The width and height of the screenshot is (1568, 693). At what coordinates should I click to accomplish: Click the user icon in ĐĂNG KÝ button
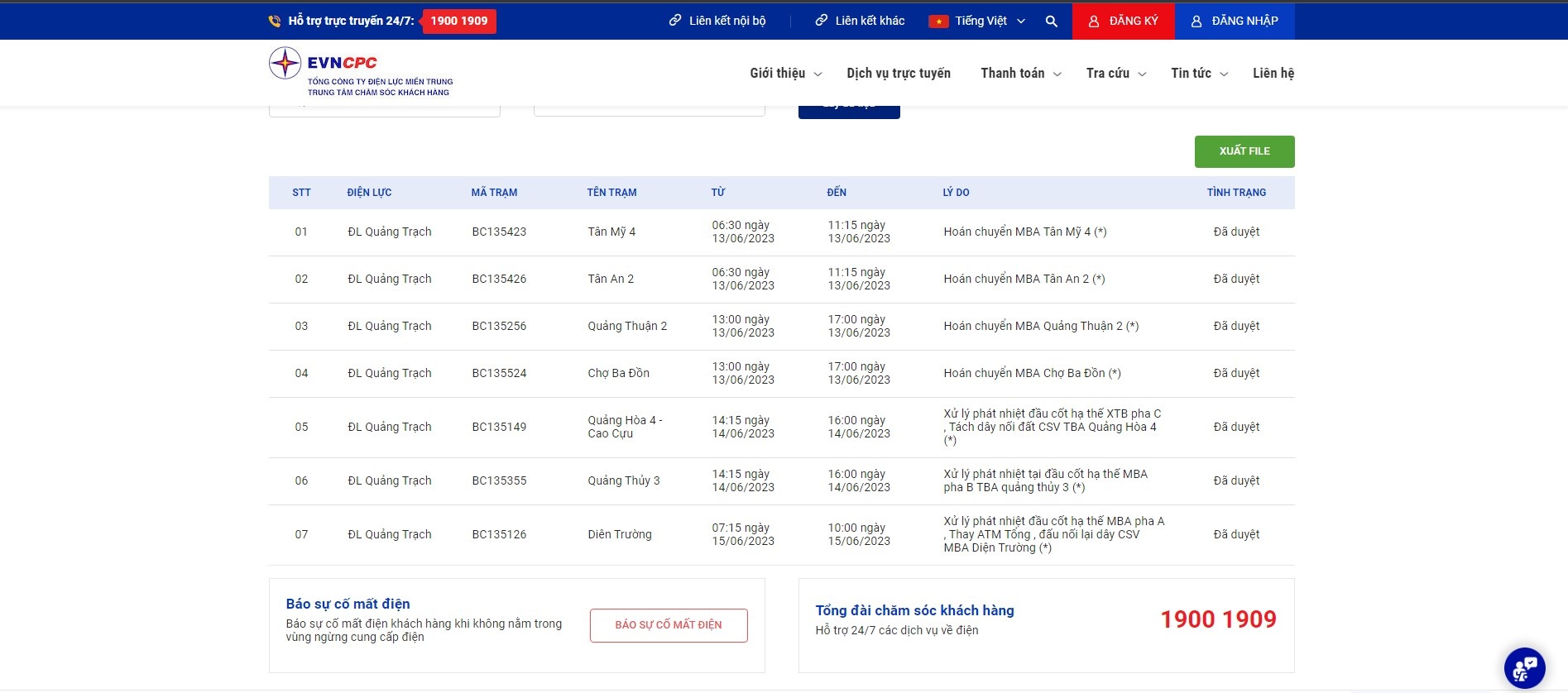1093,22
